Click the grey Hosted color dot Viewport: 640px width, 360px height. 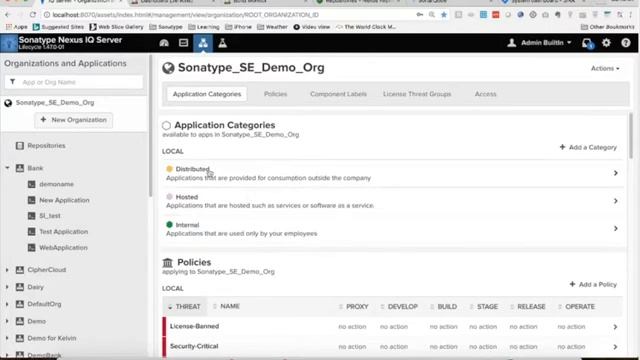pos(169,197)
